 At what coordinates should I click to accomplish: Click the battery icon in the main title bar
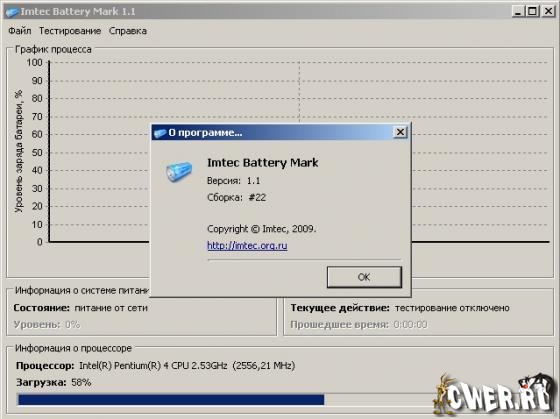pyautogui.click(x=11, y=12)
